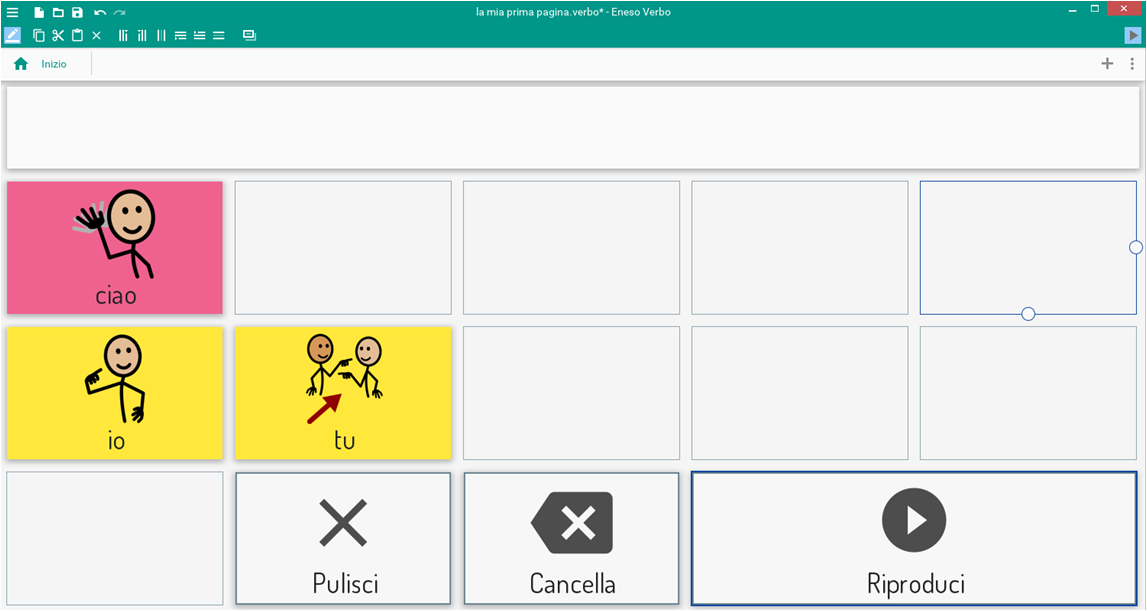Open the hamburger main menu
The height and width of the screenshot is (611, 1147).
(13, 13)
